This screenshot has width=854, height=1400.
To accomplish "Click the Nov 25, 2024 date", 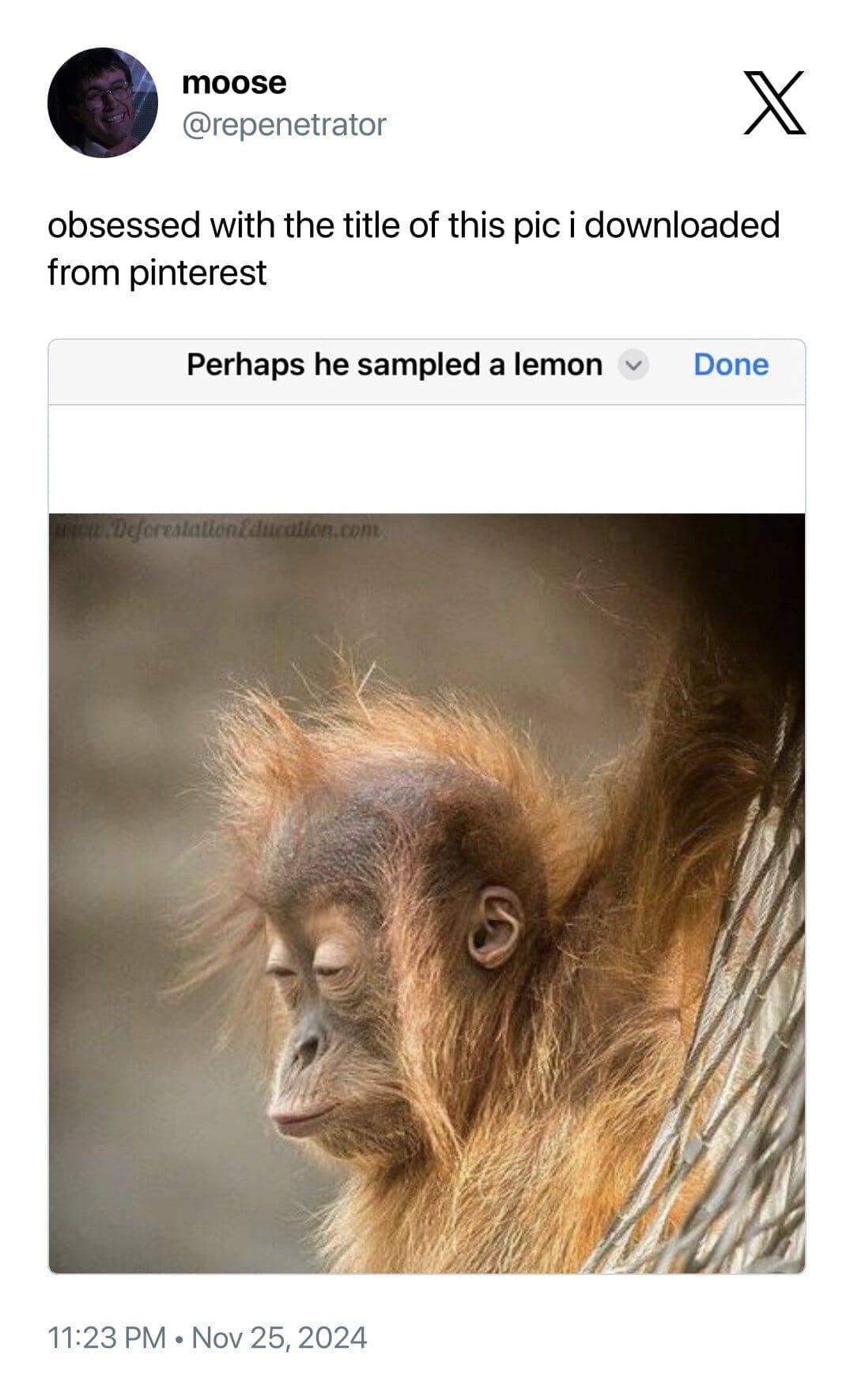I will click(279, 1338).
